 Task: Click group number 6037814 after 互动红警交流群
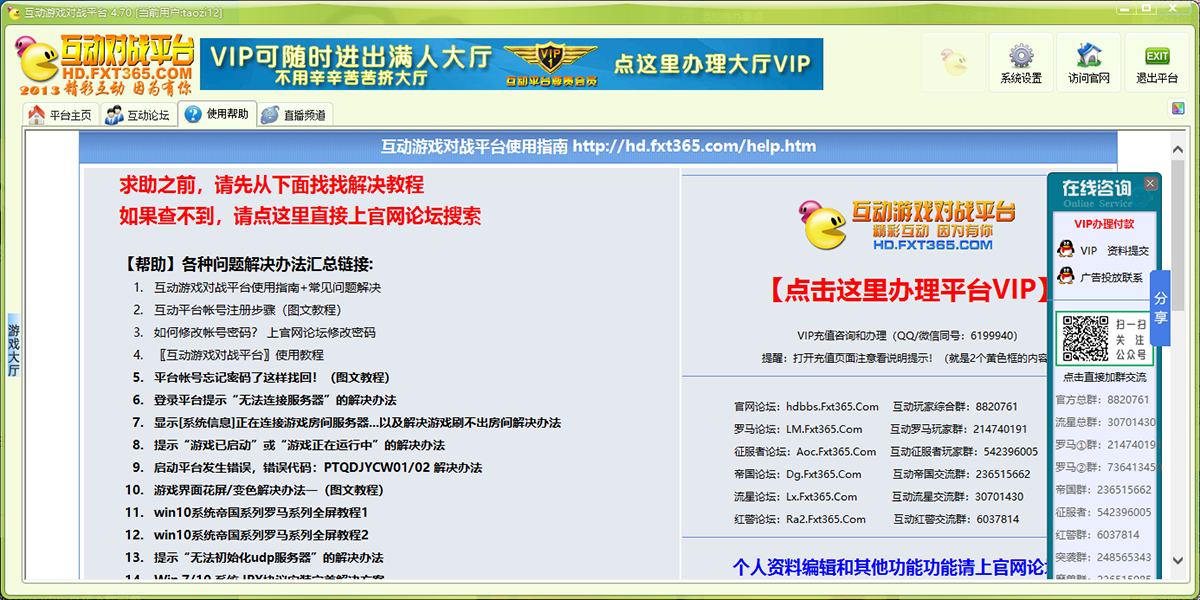pyautogui.click(x=997, y=520)
